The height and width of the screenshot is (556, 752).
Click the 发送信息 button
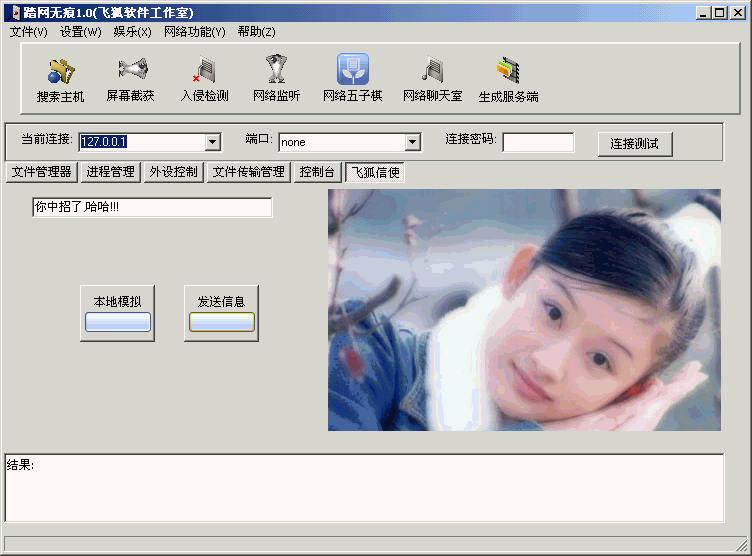pos(221,313)
